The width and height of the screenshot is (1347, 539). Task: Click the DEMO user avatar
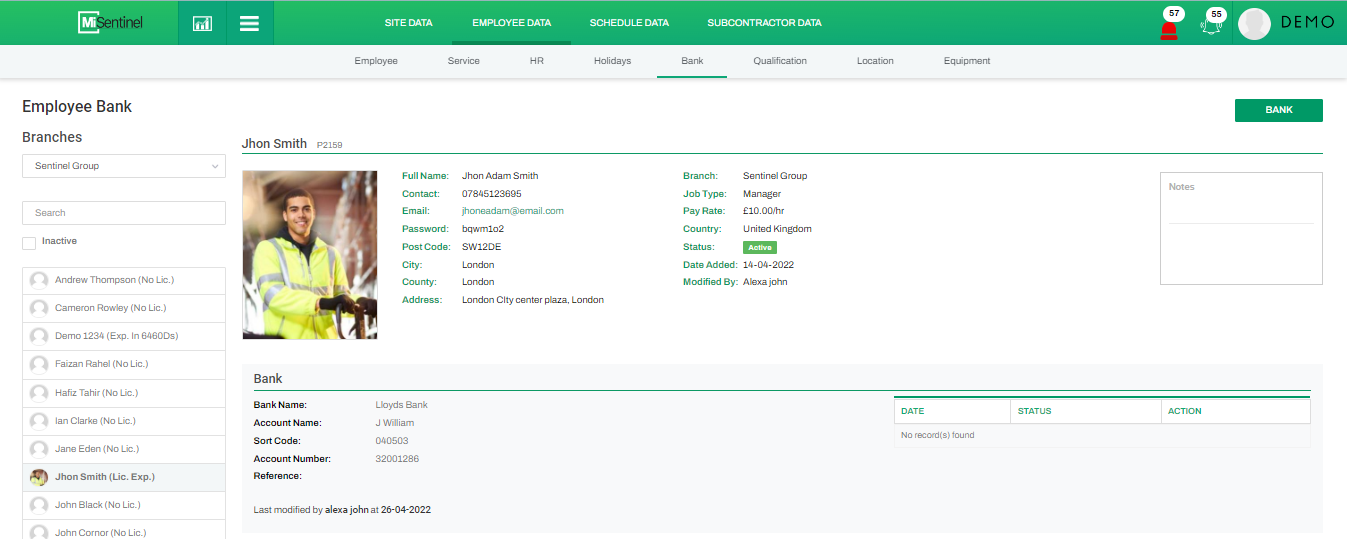coord(1254,23)
